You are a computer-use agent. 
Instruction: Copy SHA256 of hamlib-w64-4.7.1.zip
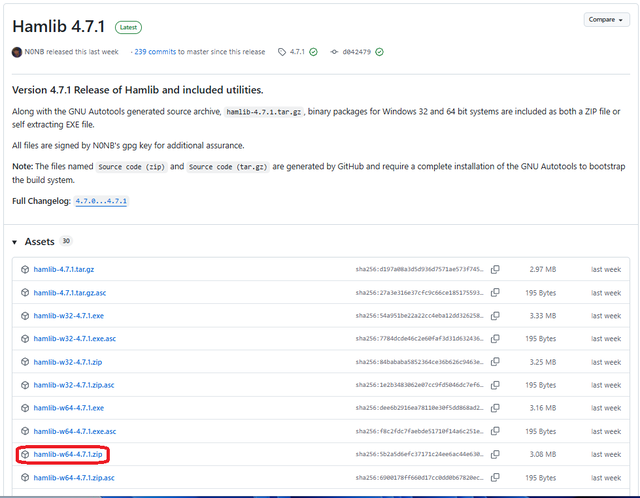click(x=495, y=454)
